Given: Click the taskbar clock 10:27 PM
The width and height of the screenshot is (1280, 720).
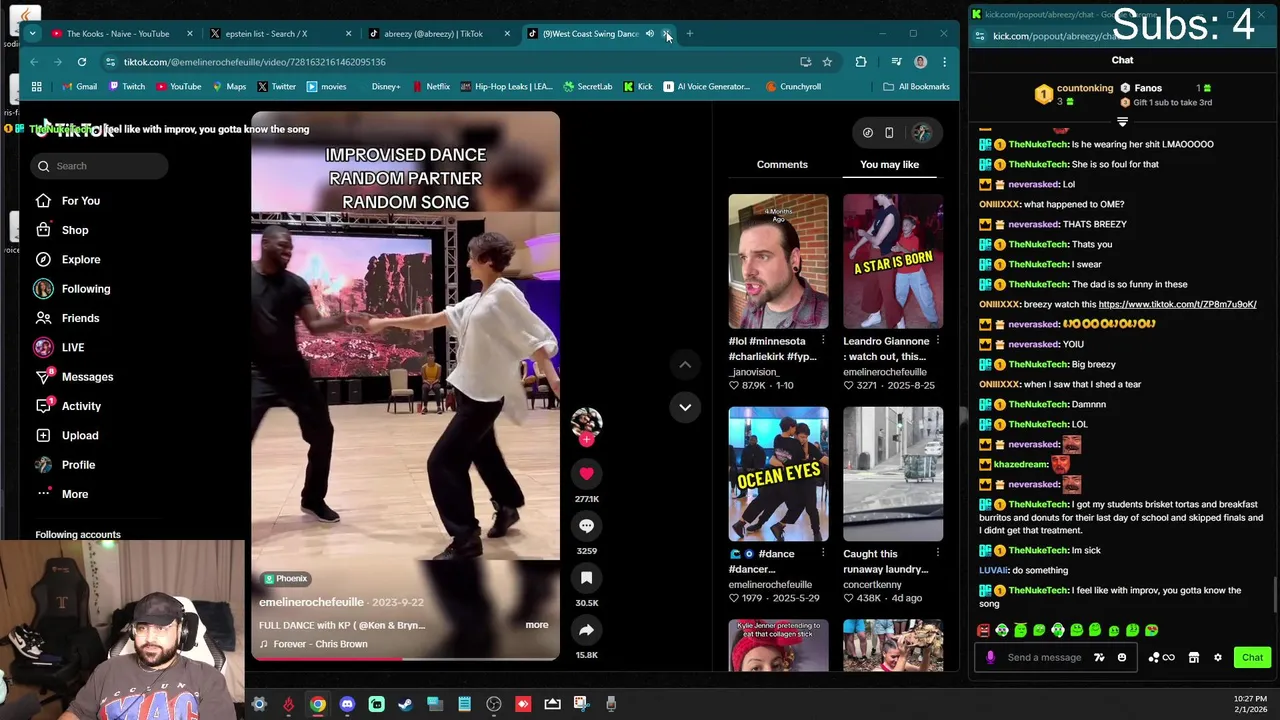Looking at the screenshot, I should 1250,704.
